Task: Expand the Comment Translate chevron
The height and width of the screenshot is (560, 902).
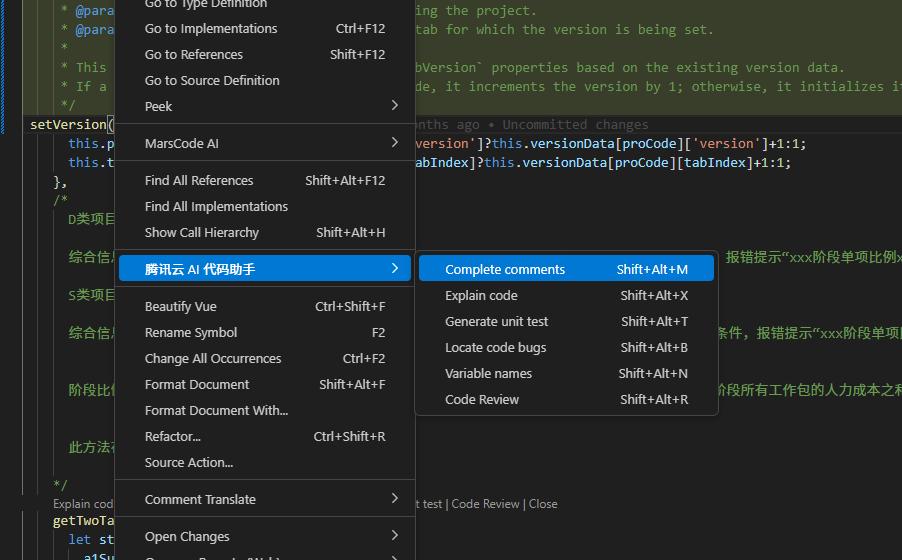Action: [x=395, y=498]
